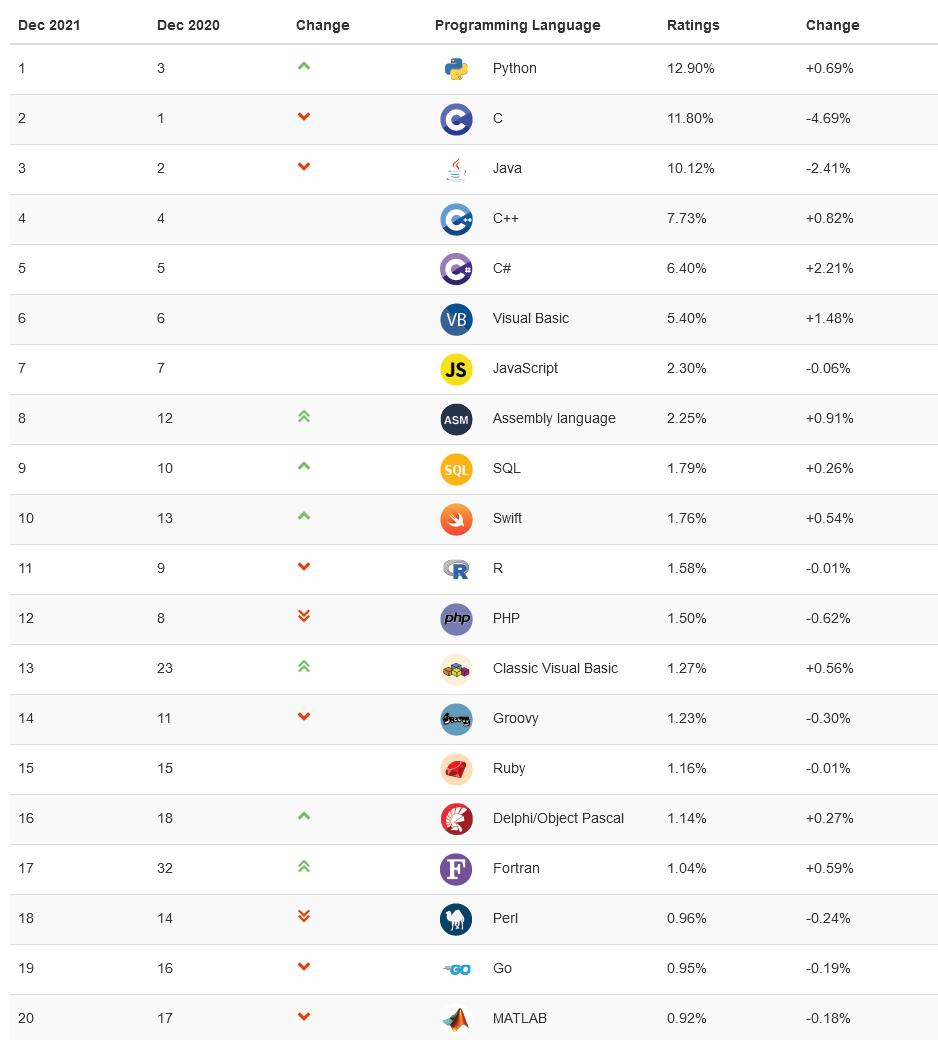The height and width of the screenshot is (1040, 938).
Task: Click the green up arrow in Python row
Action: [x=304, y=67]
